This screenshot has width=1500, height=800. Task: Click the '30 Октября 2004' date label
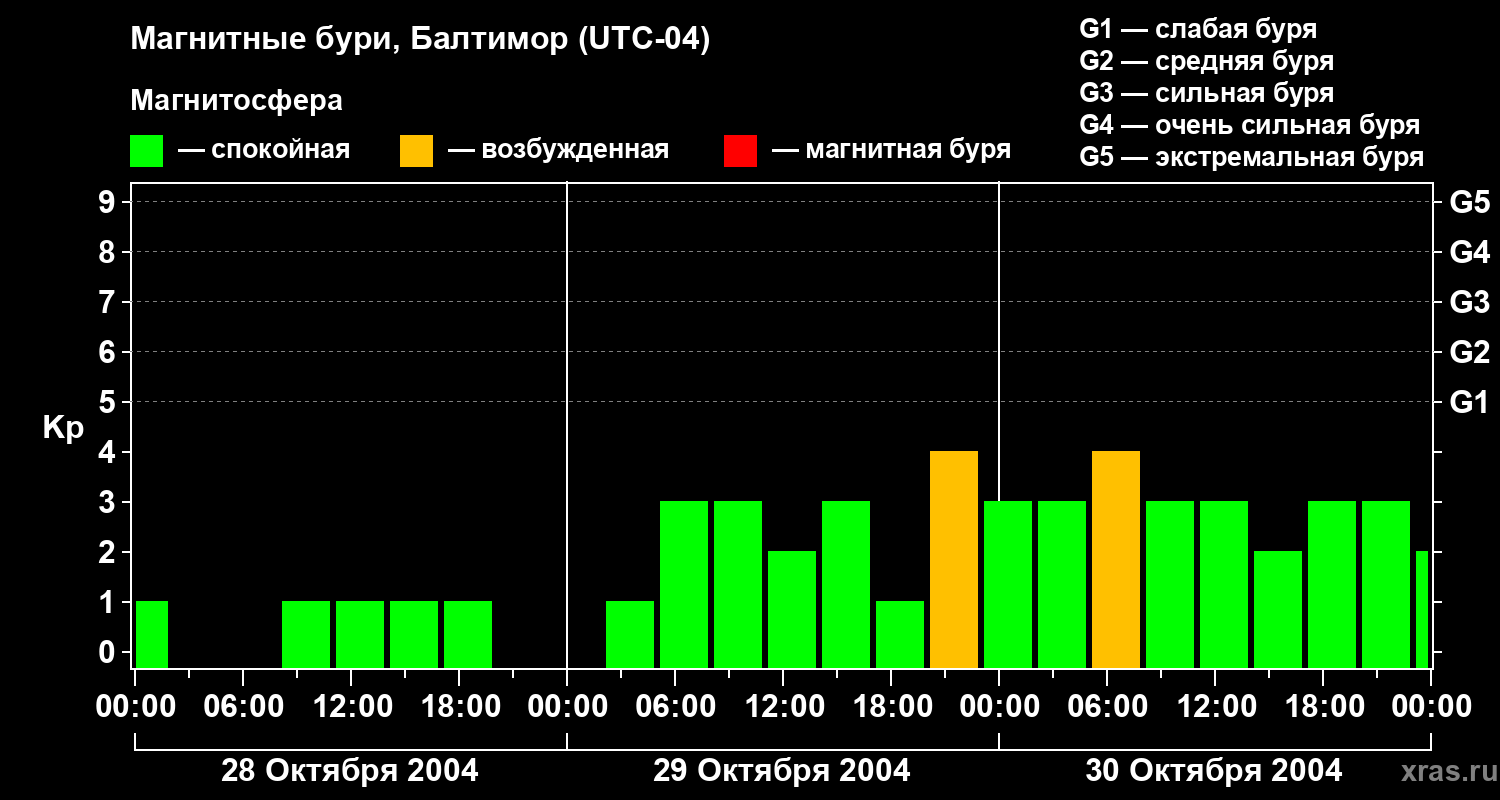[1214, 771]
